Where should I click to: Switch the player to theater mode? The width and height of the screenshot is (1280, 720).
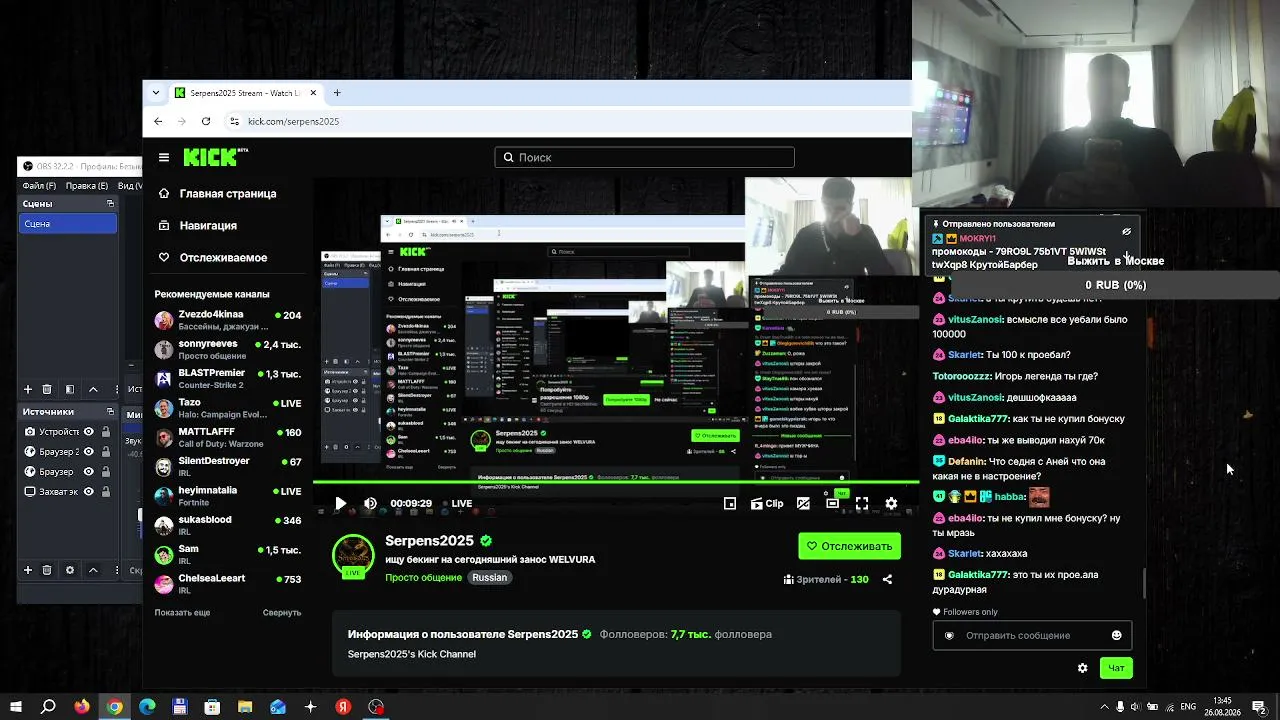point(832,504)
